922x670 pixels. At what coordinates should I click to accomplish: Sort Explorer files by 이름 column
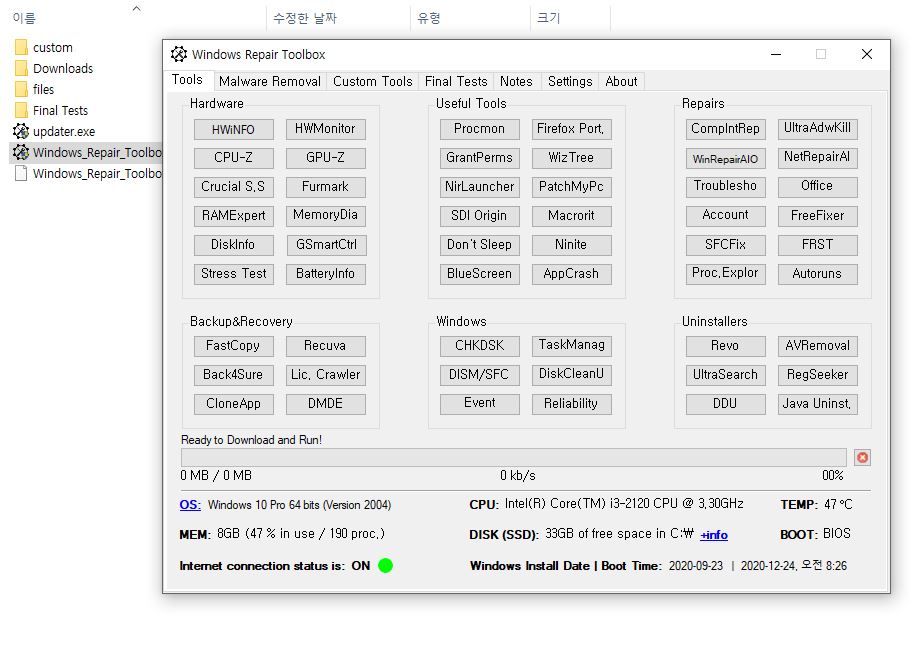24,18
